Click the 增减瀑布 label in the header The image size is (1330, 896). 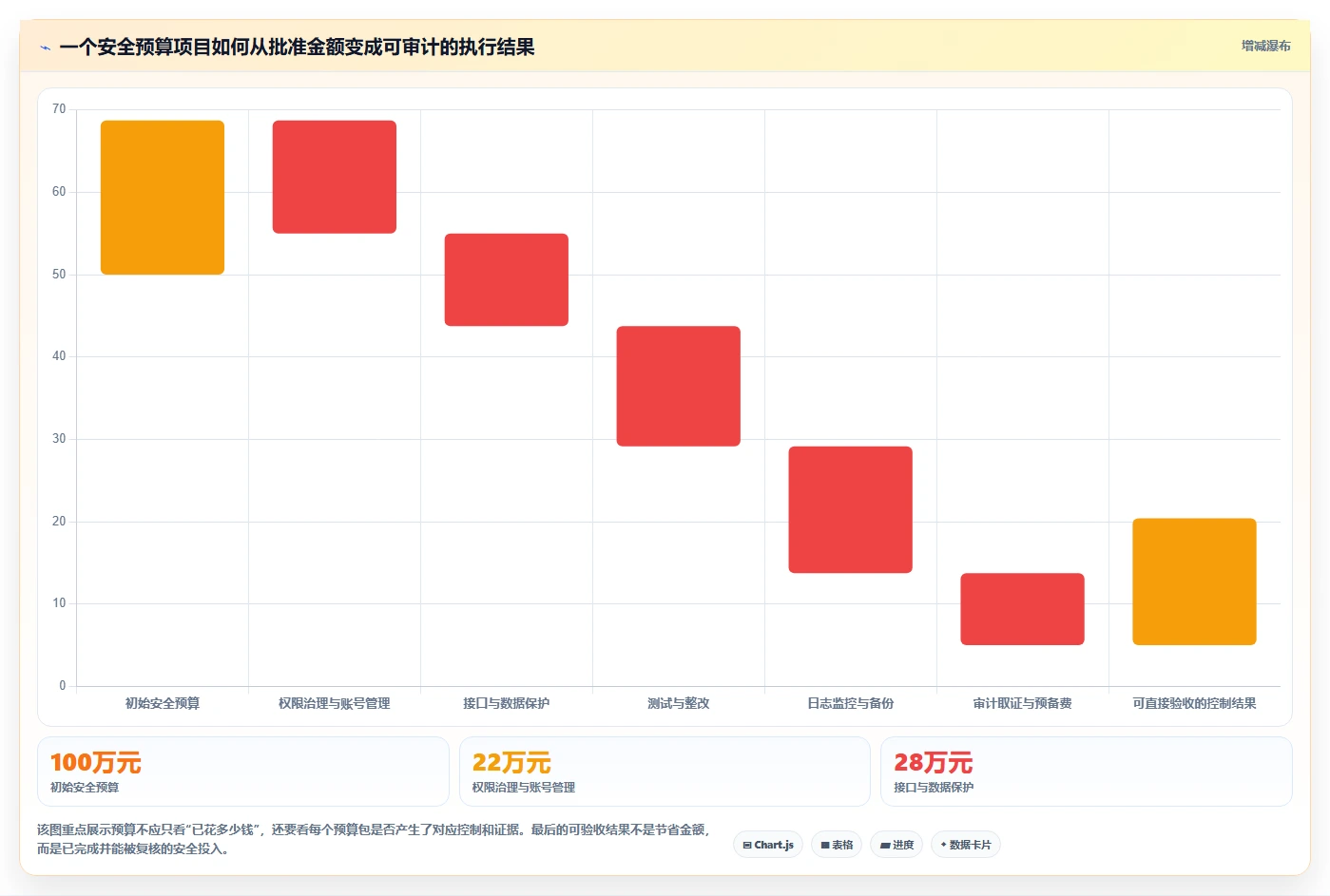1265,46
